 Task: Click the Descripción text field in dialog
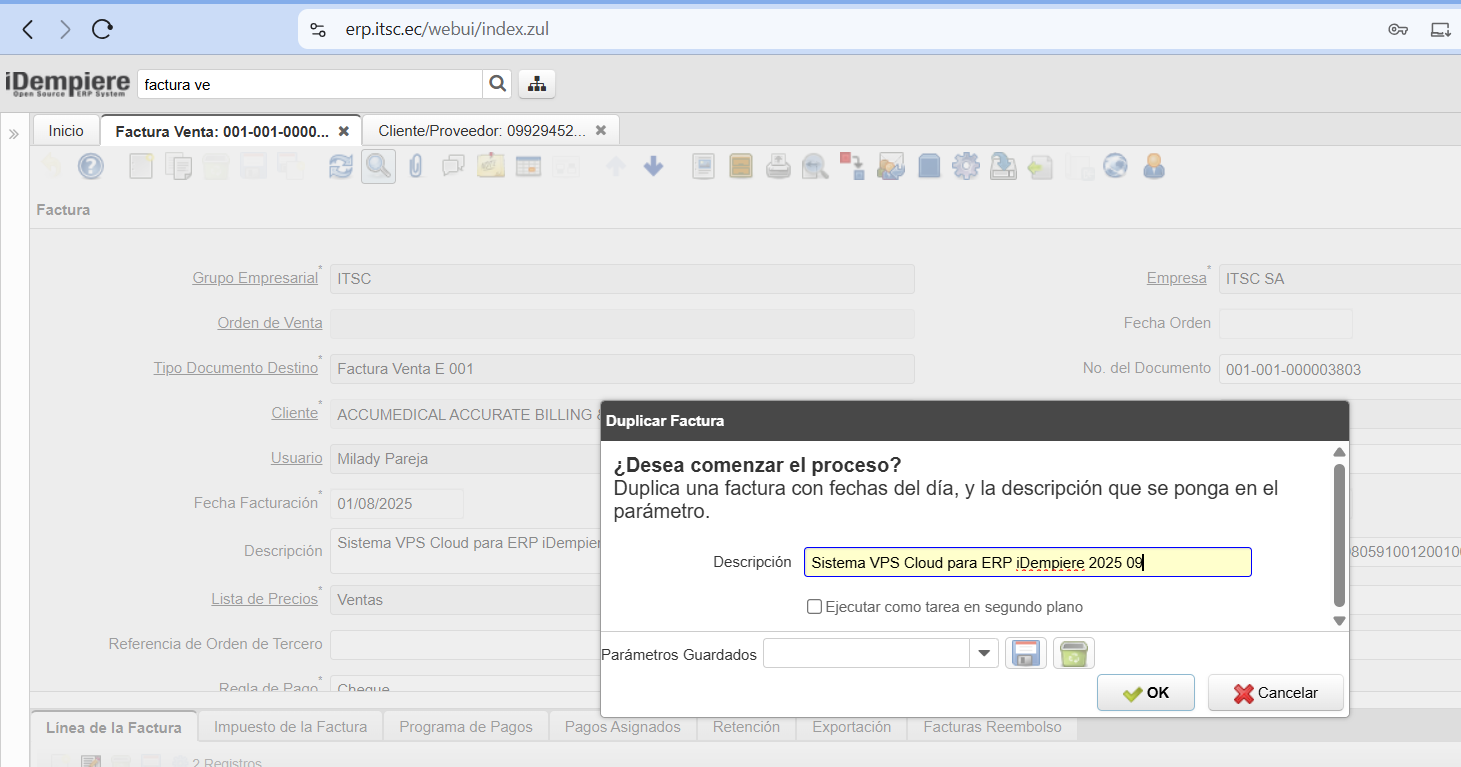pos(1027,562)
